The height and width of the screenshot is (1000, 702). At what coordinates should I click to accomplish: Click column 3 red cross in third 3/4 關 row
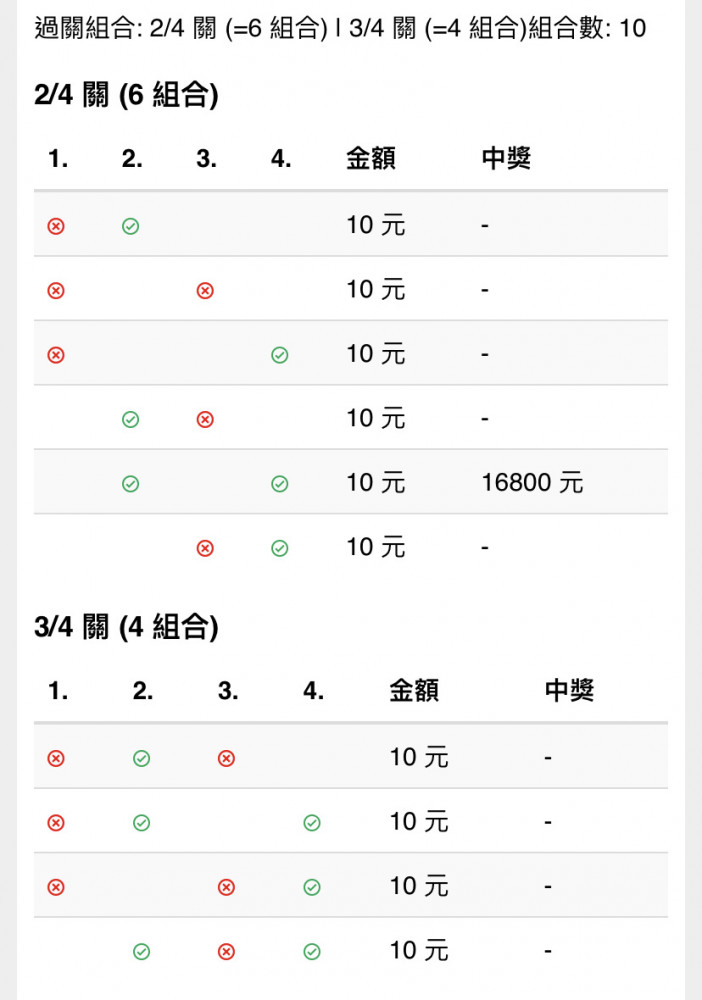226,887
